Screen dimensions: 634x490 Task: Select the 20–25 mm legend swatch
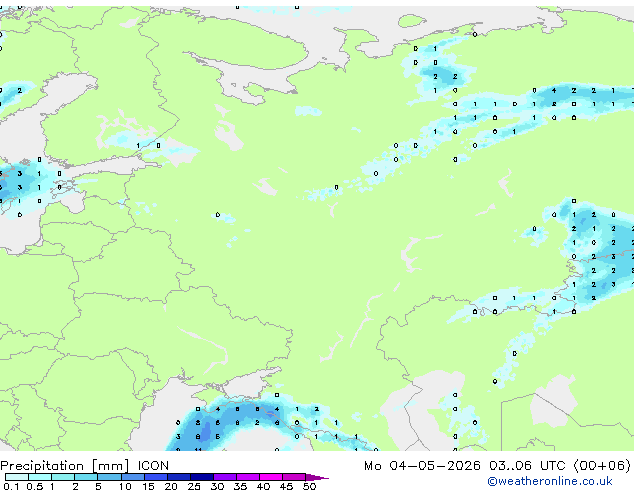178,477
